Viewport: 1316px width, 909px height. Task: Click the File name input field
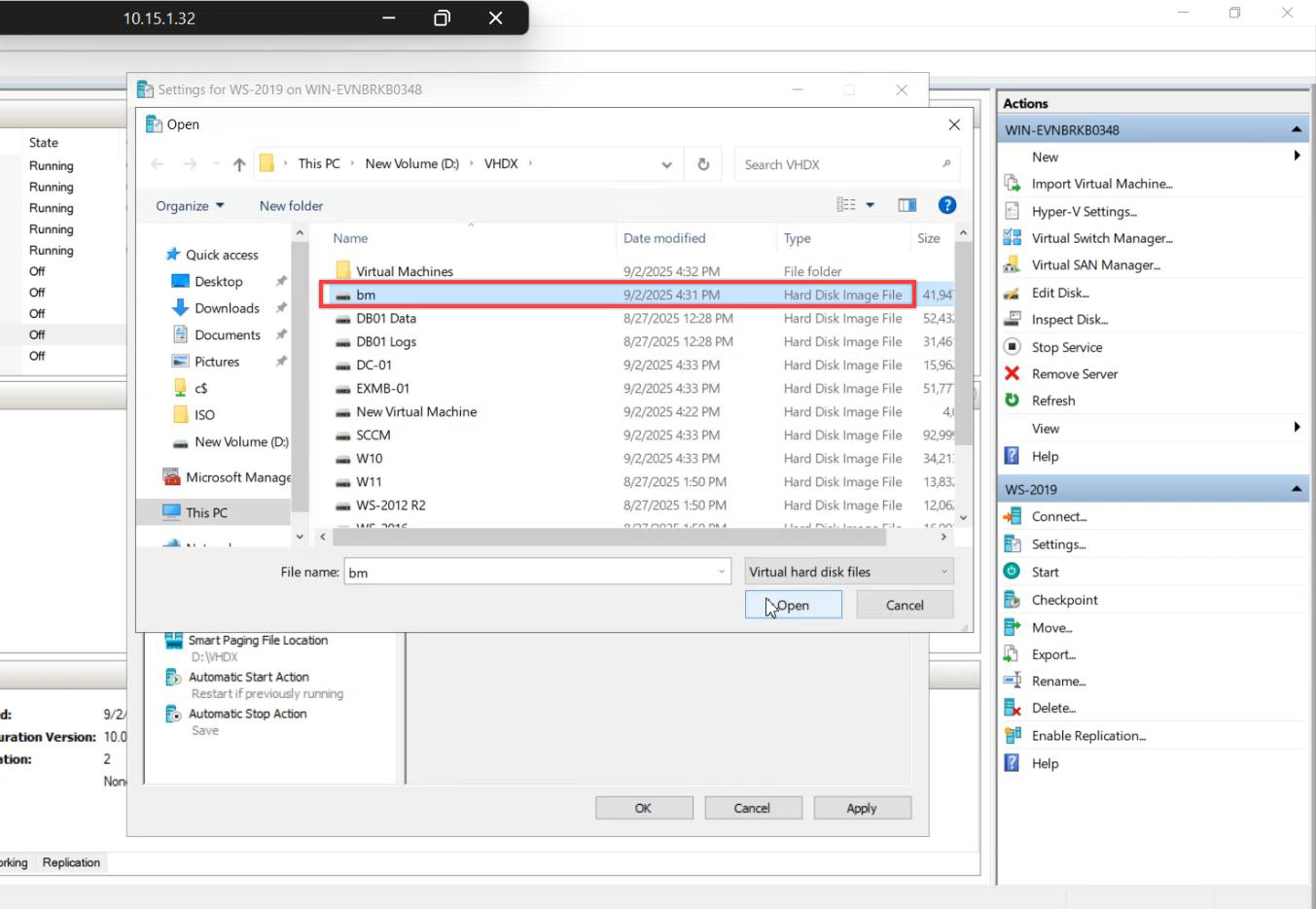point(531,572)
